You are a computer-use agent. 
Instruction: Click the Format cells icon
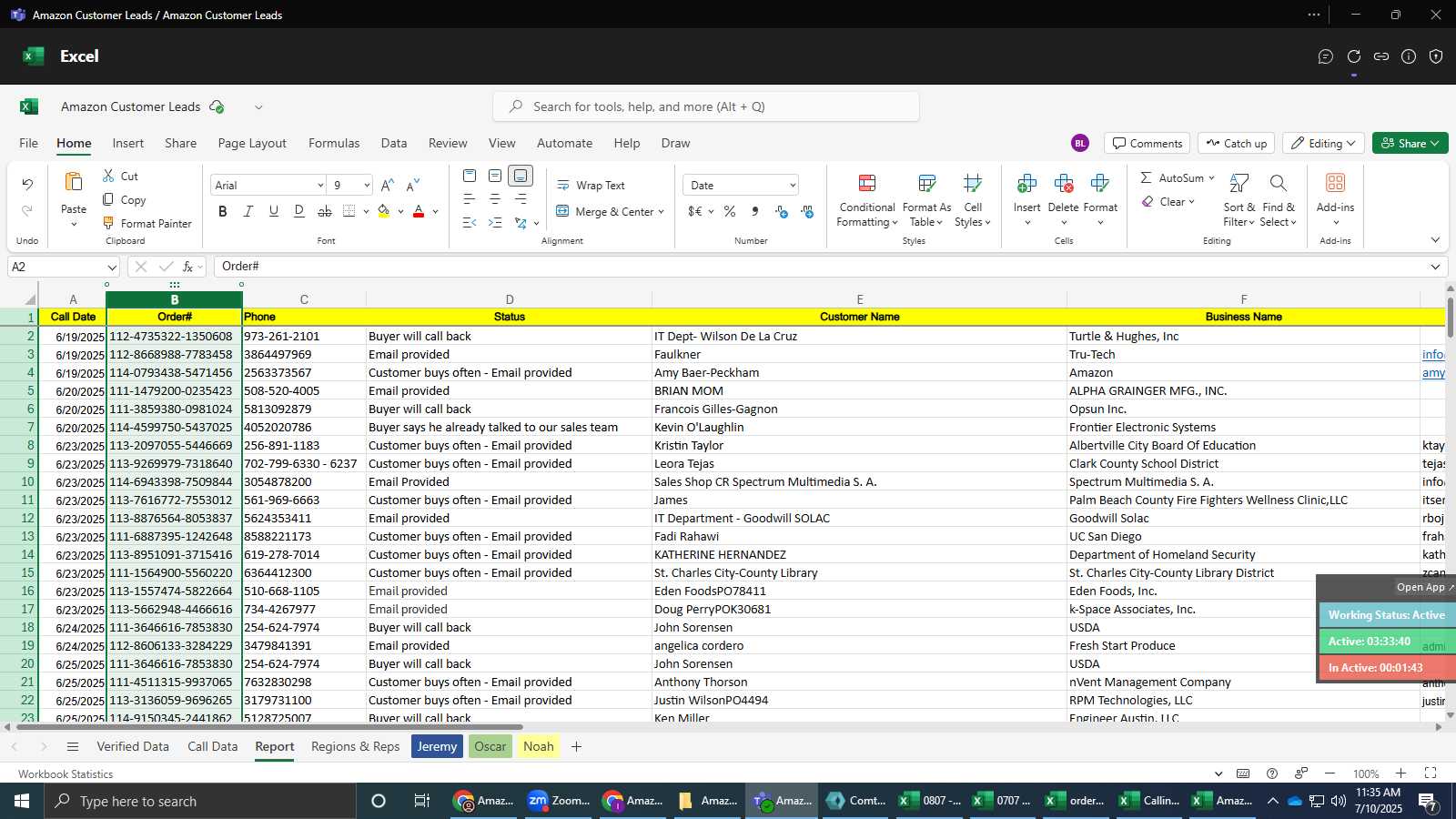[x=1100, y=184]
